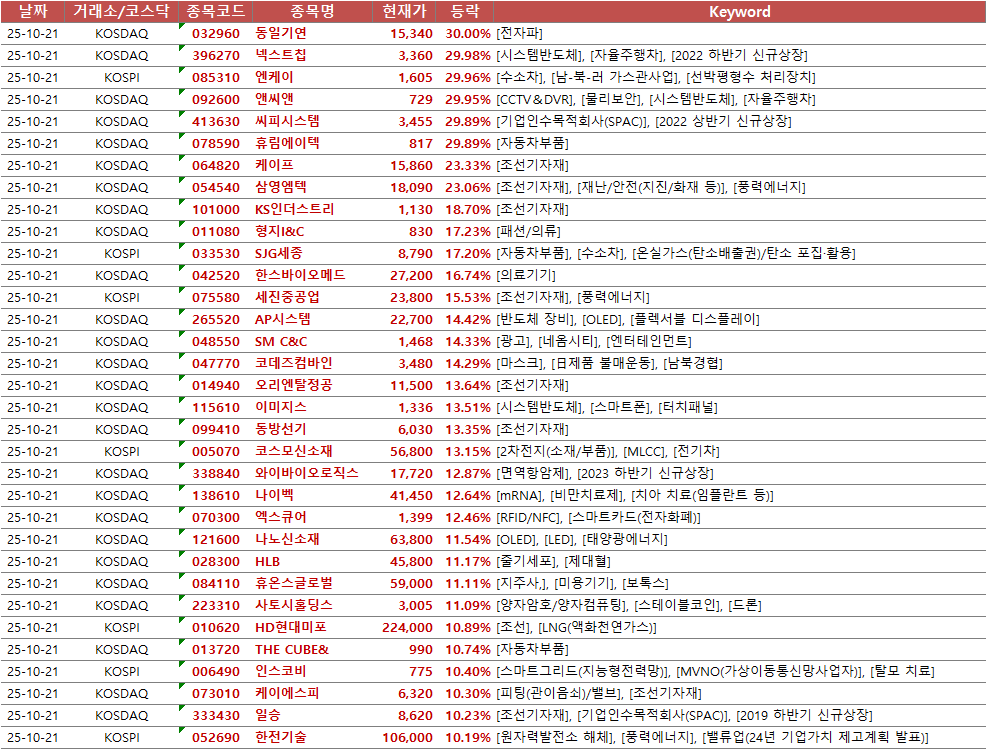Click the stock name 씨피시스템
This screenshot has height=749, width=986.
pos(287,121)
